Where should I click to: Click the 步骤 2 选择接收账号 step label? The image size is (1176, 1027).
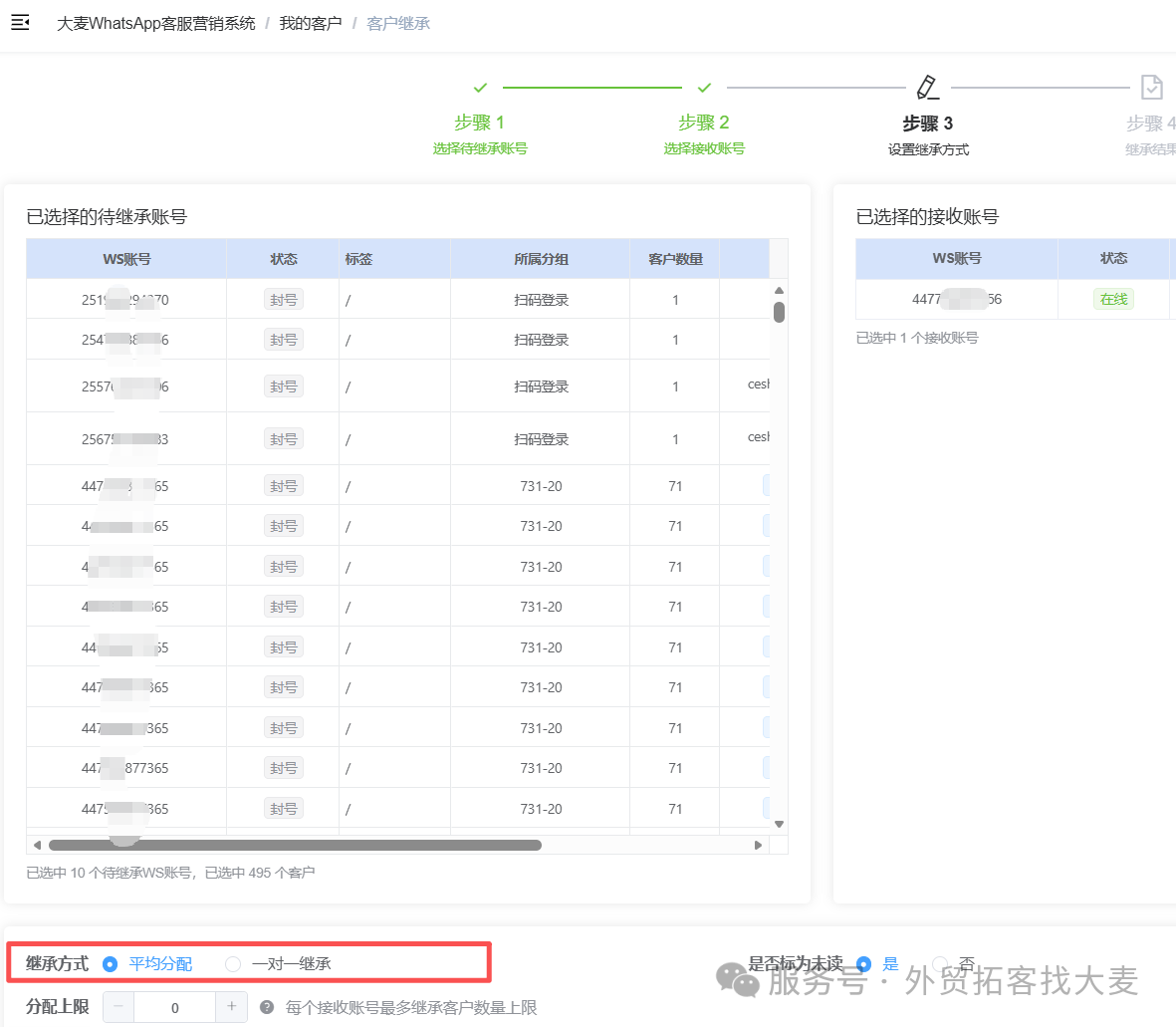click(704, 134)
